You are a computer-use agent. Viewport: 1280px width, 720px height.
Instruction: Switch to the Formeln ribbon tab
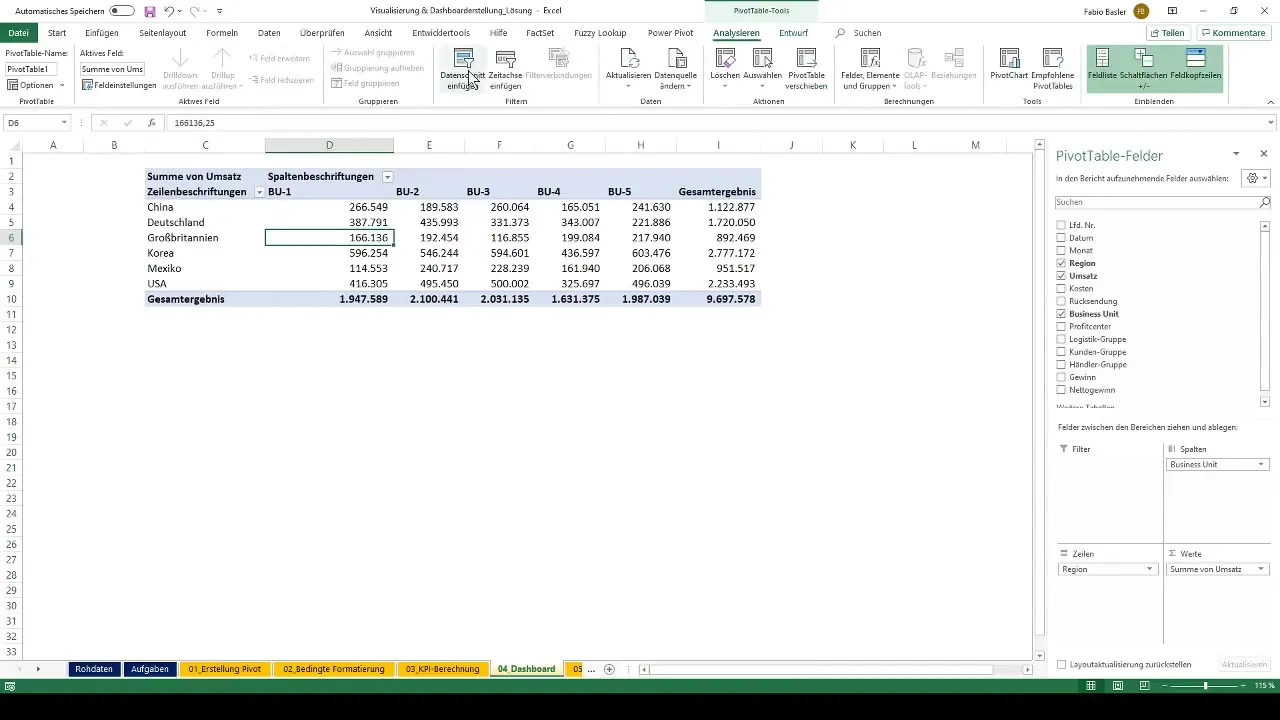click(x=222, y=33)
